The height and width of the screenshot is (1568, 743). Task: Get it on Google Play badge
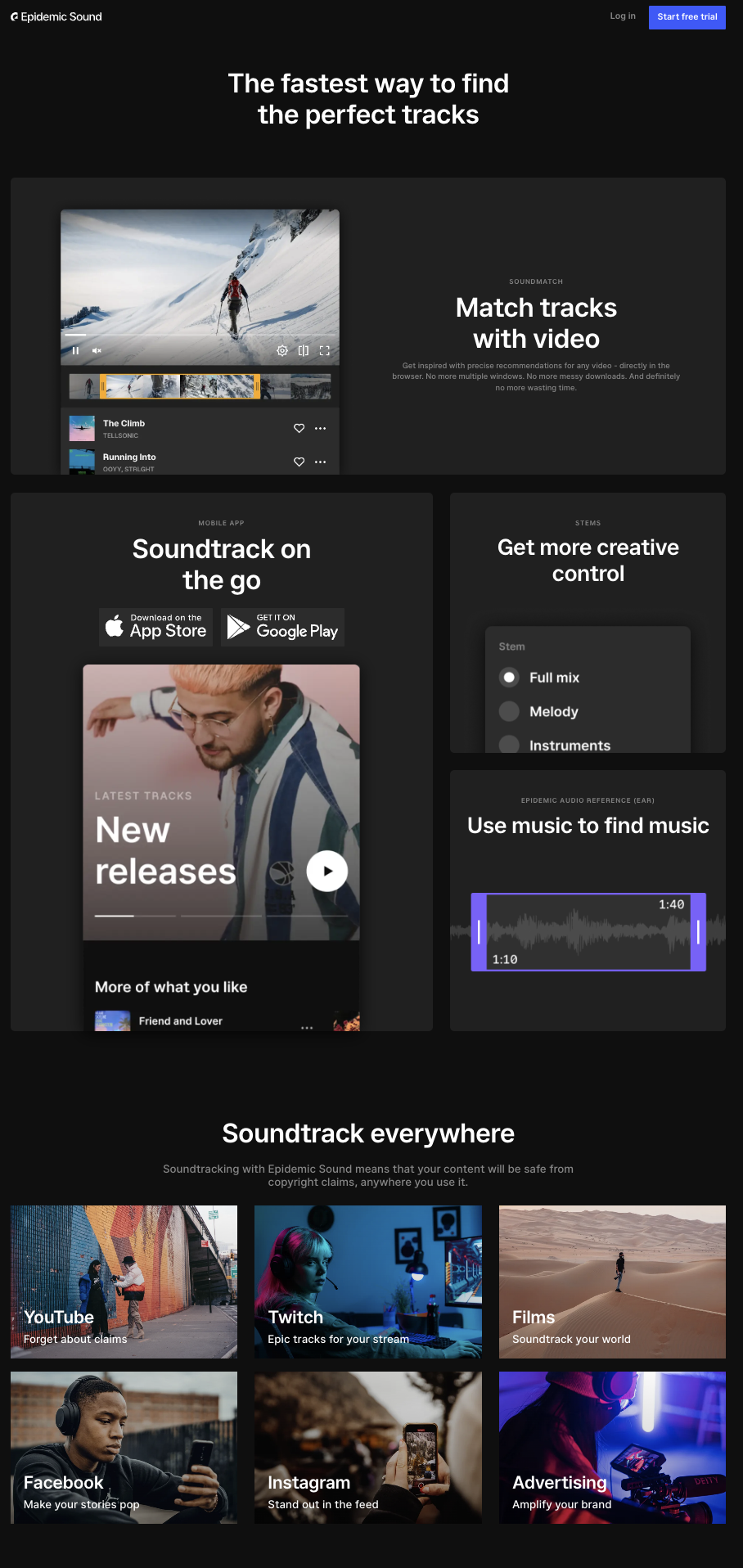(282, 627)
